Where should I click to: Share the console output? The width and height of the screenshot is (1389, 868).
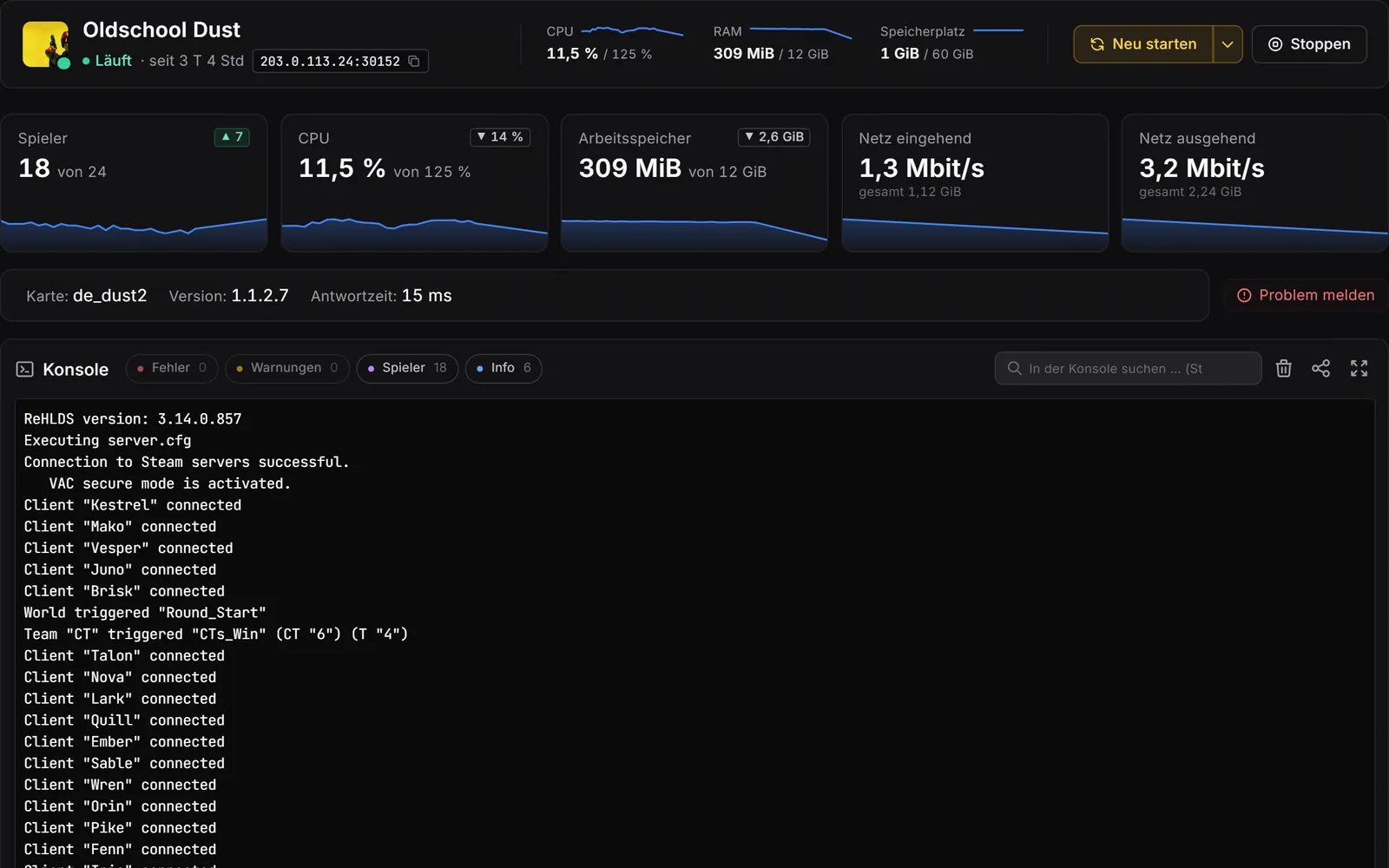pos(1320,368)
